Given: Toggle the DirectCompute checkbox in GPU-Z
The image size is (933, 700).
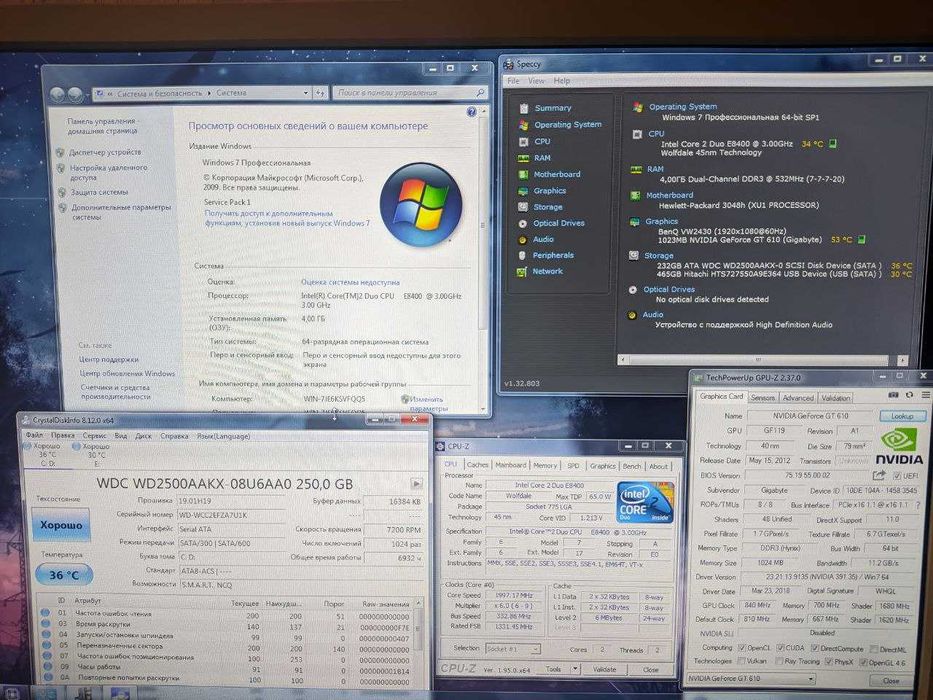Looking at the screenshot, I should click(x=815, y=648).
